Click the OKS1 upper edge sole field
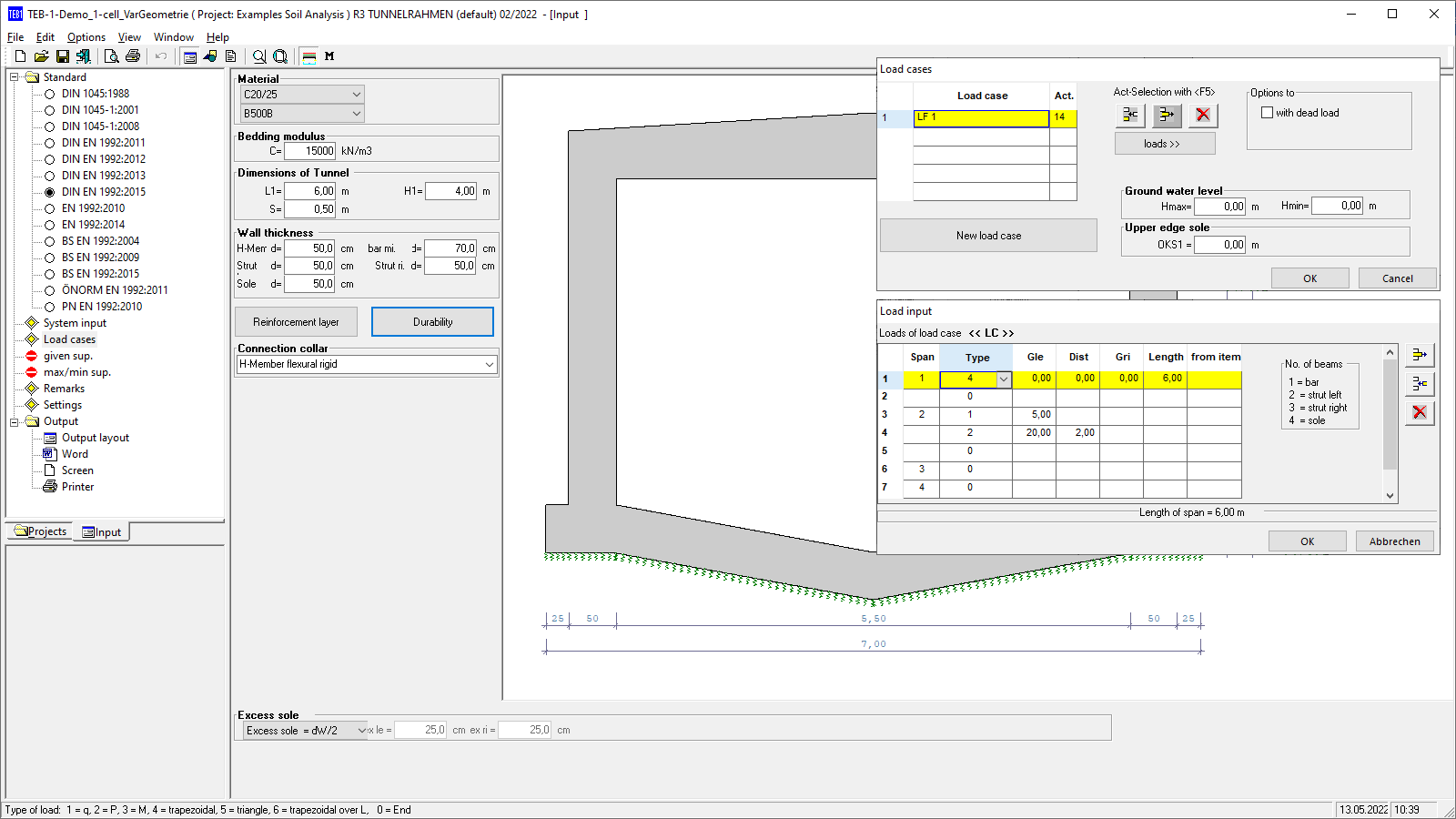This screenshot has width=1456, height=819. coord(1220,245)
